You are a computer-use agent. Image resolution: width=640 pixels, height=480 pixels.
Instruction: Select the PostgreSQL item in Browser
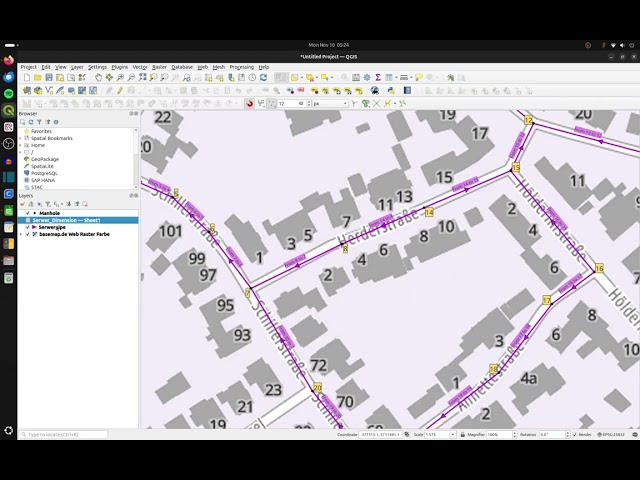(44, 173)
